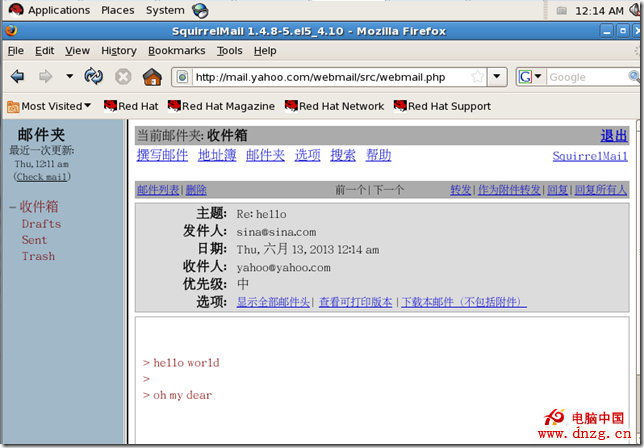Return to 邮件列表 message list

point(158,190)
